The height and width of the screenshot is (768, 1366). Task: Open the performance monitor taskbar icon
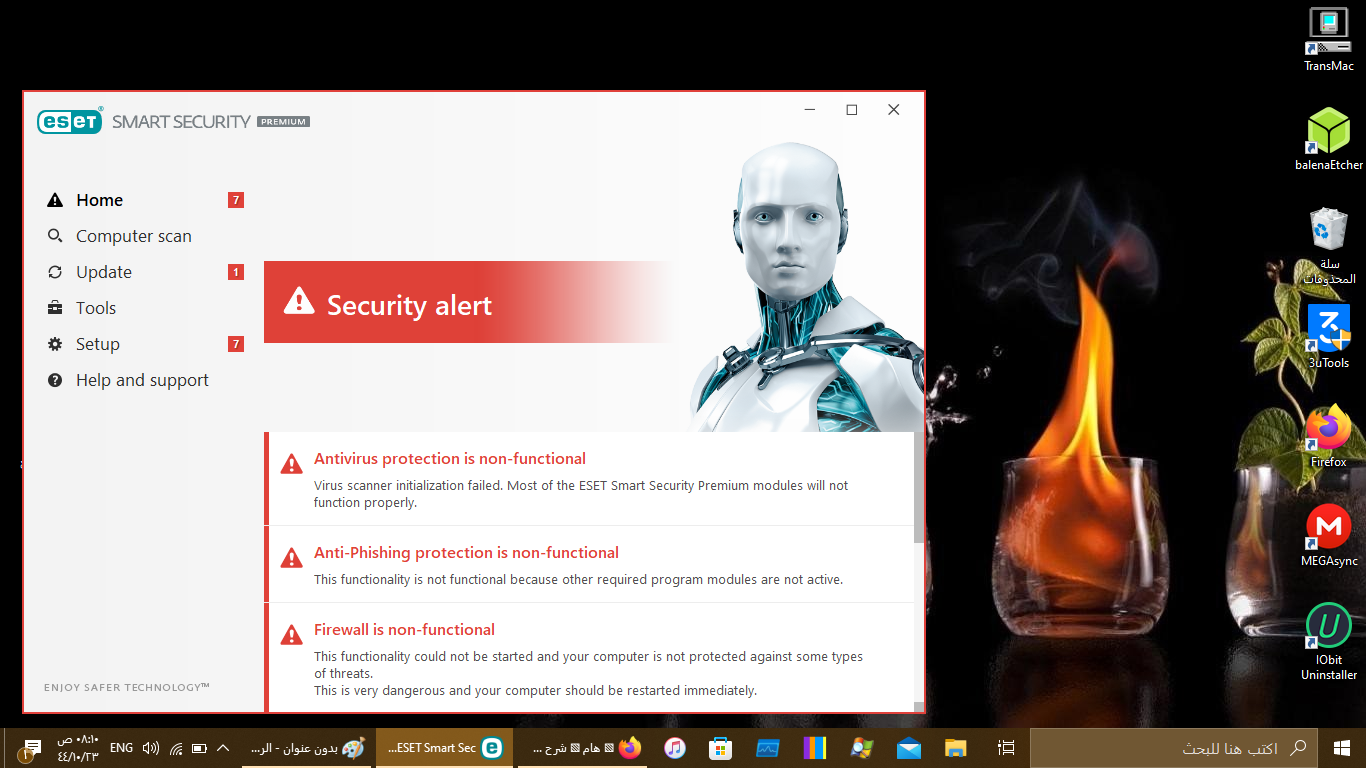(x=767, y=748)
